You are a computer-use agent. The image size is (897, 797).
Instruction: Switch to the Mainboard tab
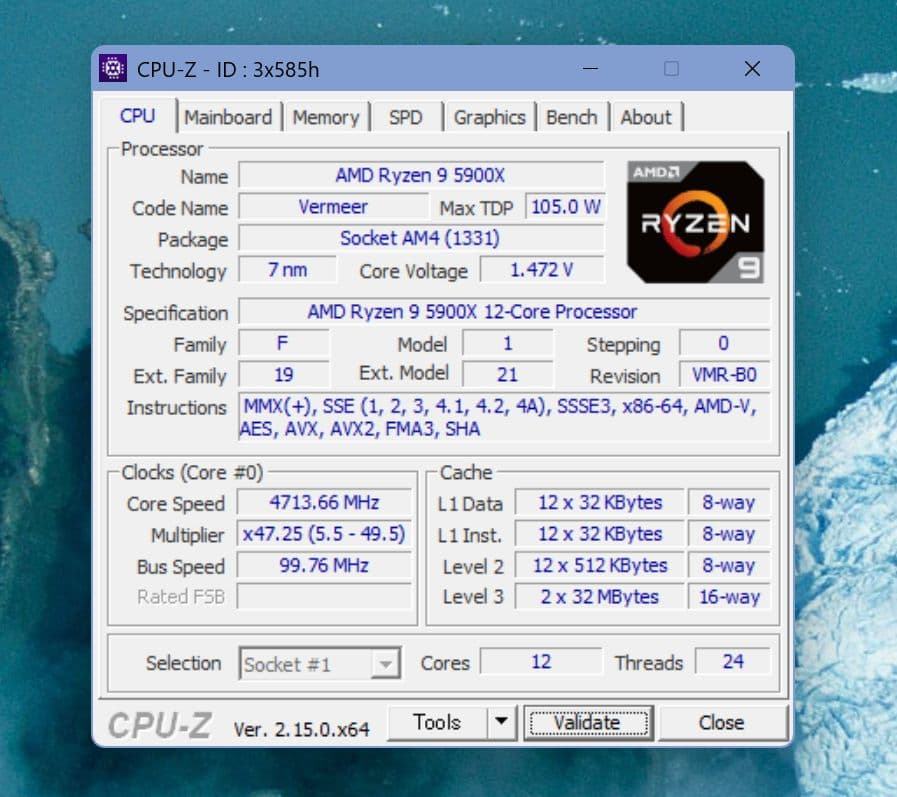coord(229,117)
